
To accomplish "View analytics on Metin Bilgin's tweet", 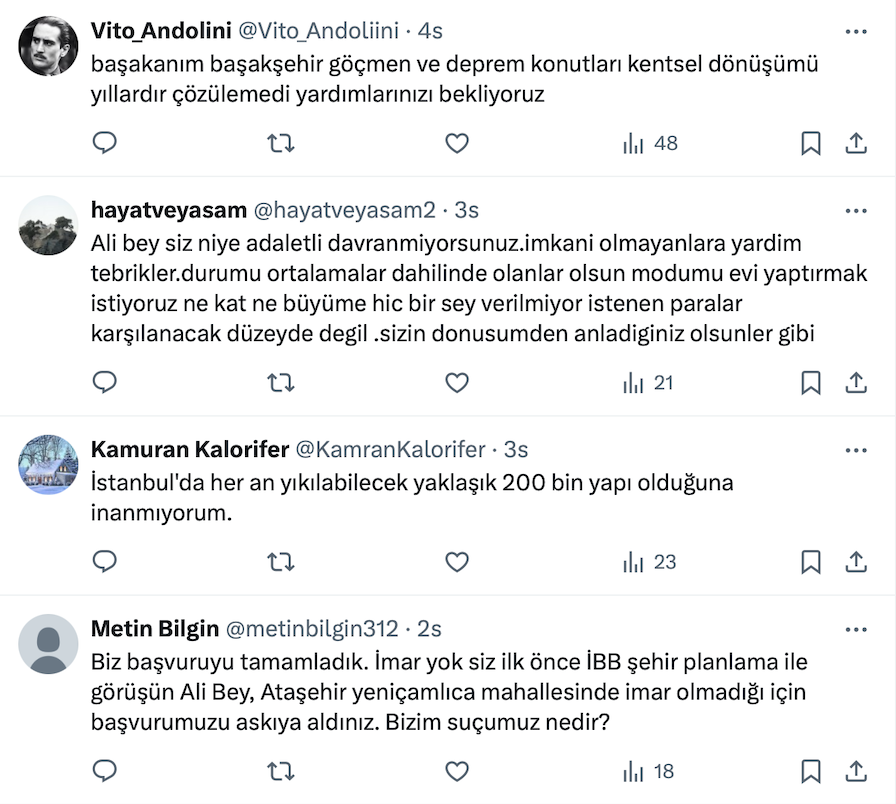I will 648,771.
